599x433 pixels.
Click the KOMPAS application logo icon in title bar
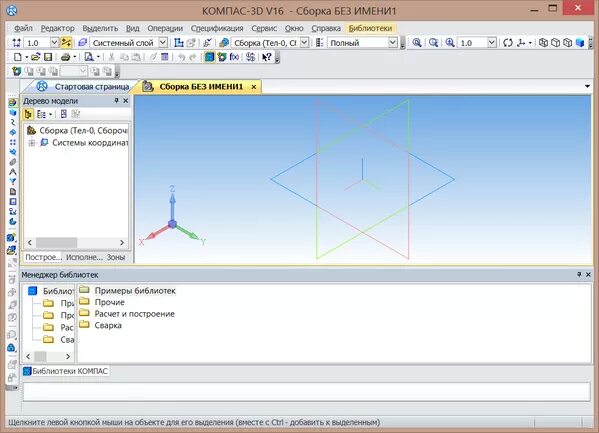click(x=12, y=10)
